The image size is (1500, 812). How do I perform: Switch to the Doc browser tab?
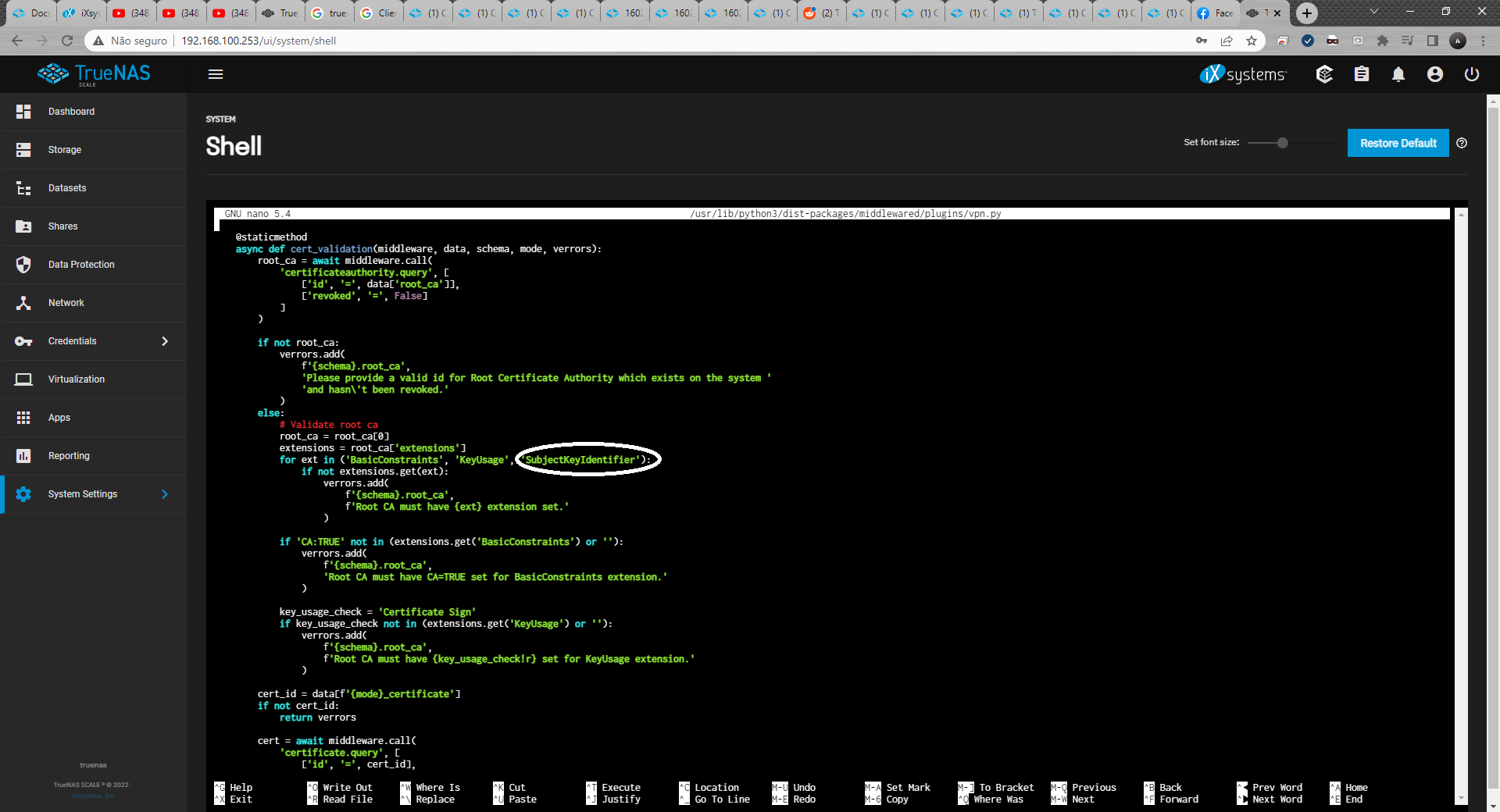pyautogui.click(x=30, y=13)
